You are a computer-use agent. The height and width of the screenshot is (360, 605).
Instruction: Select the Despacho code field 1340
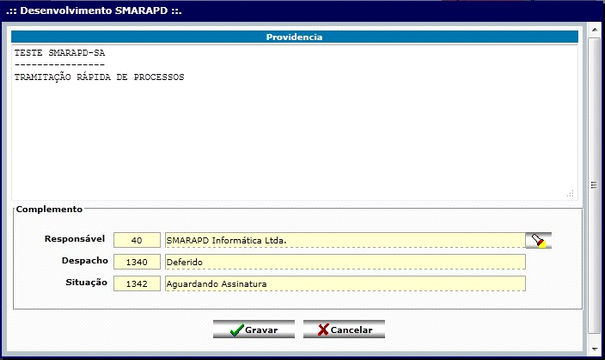(x=137, y=262)
